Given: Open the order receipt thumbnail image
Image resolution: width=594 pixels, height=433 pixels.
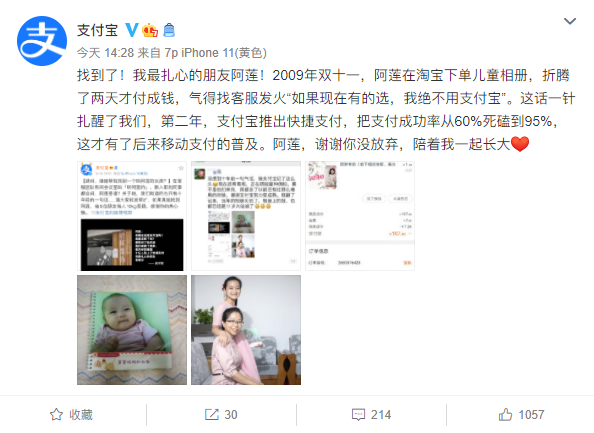Looking at the screenshot, I should coord(360,216).
